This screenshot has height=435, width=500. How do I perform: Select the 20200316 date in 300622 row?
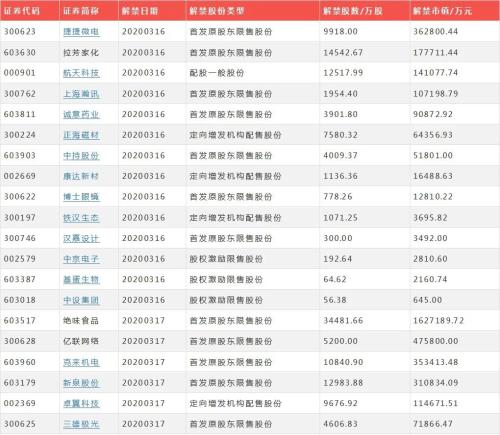tap(143, 197)
